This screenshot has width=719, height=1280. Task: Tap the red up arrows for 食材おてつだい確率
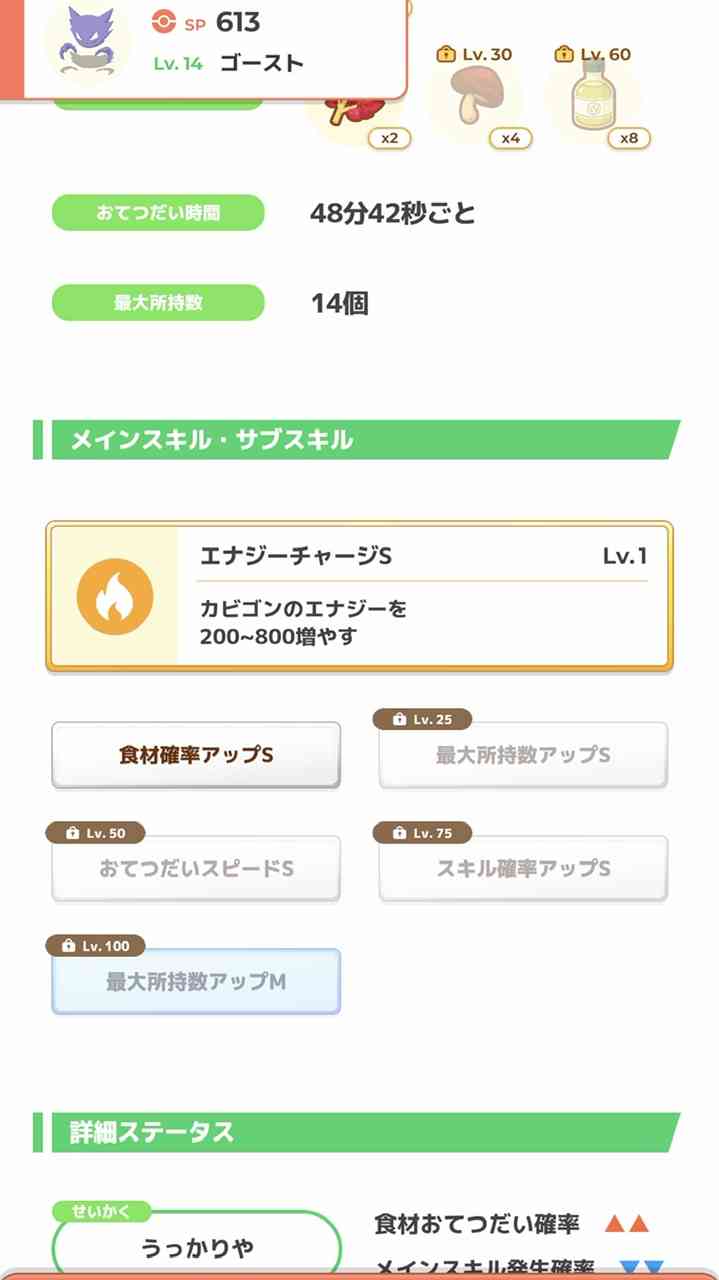click(x=628, y=1224)
